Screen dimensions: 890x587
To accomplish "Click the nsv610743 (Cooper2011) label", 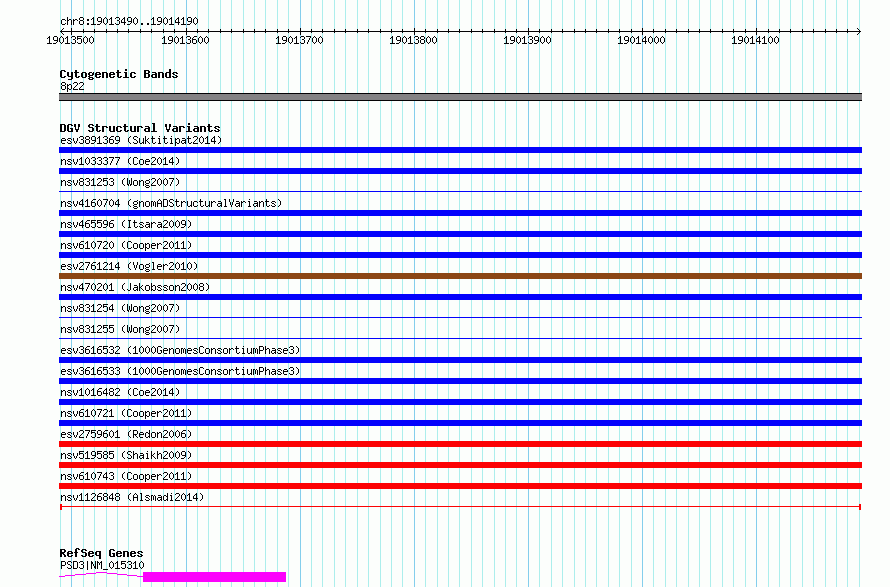I will pyautogui.click(x=126, y=476).
